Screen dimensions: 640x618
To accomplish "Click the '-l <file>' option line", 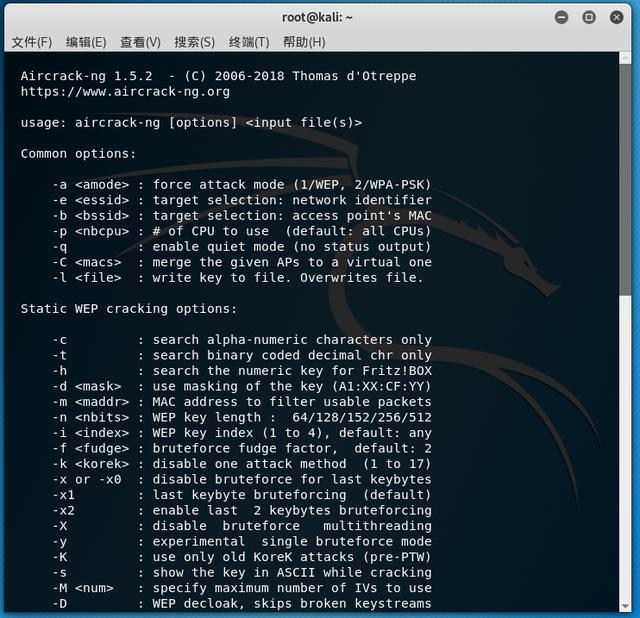I will 238,278.
